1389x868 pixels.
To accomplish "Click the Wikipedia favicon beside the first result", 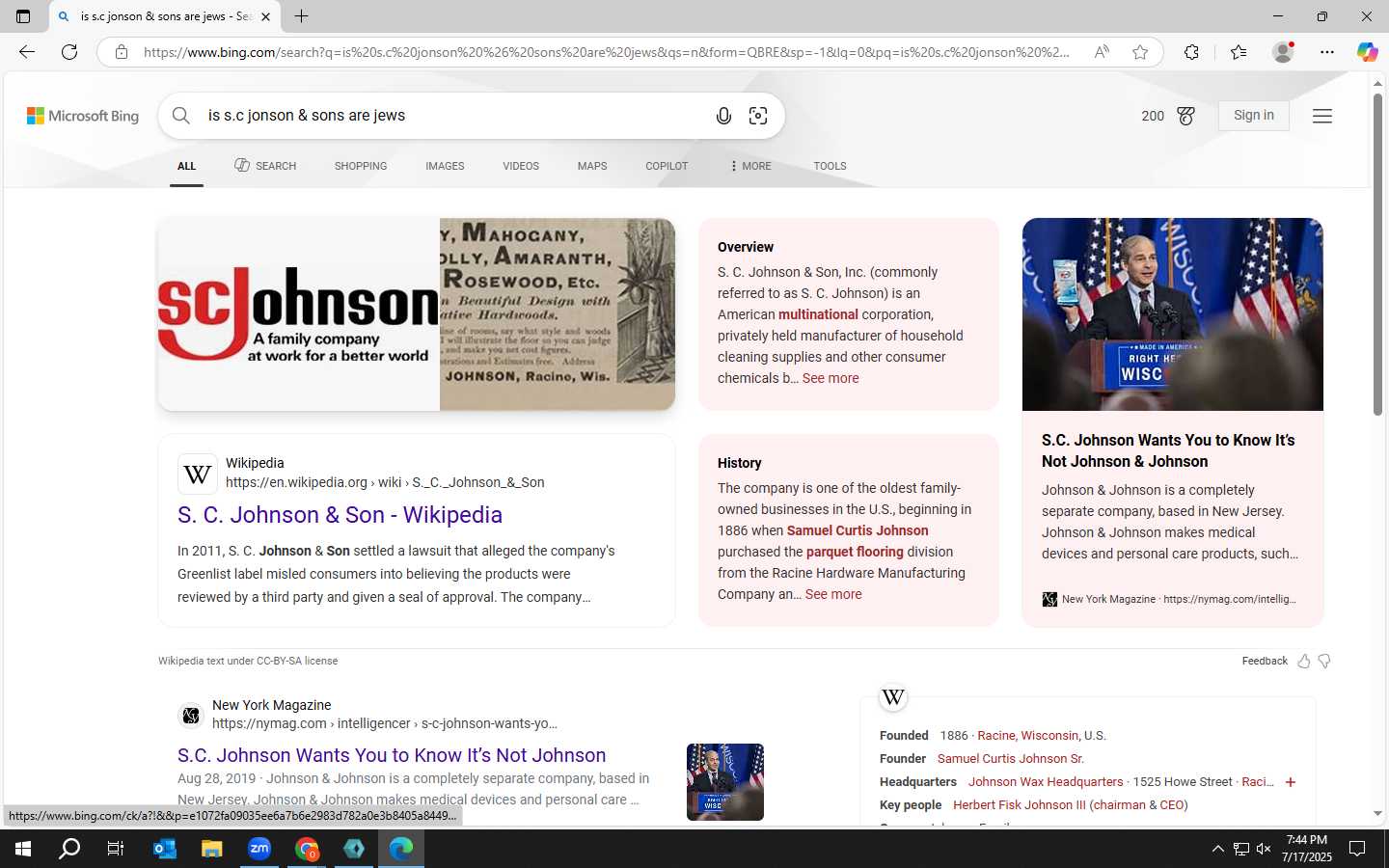I will pyautogui.click(x=198, y=474).
